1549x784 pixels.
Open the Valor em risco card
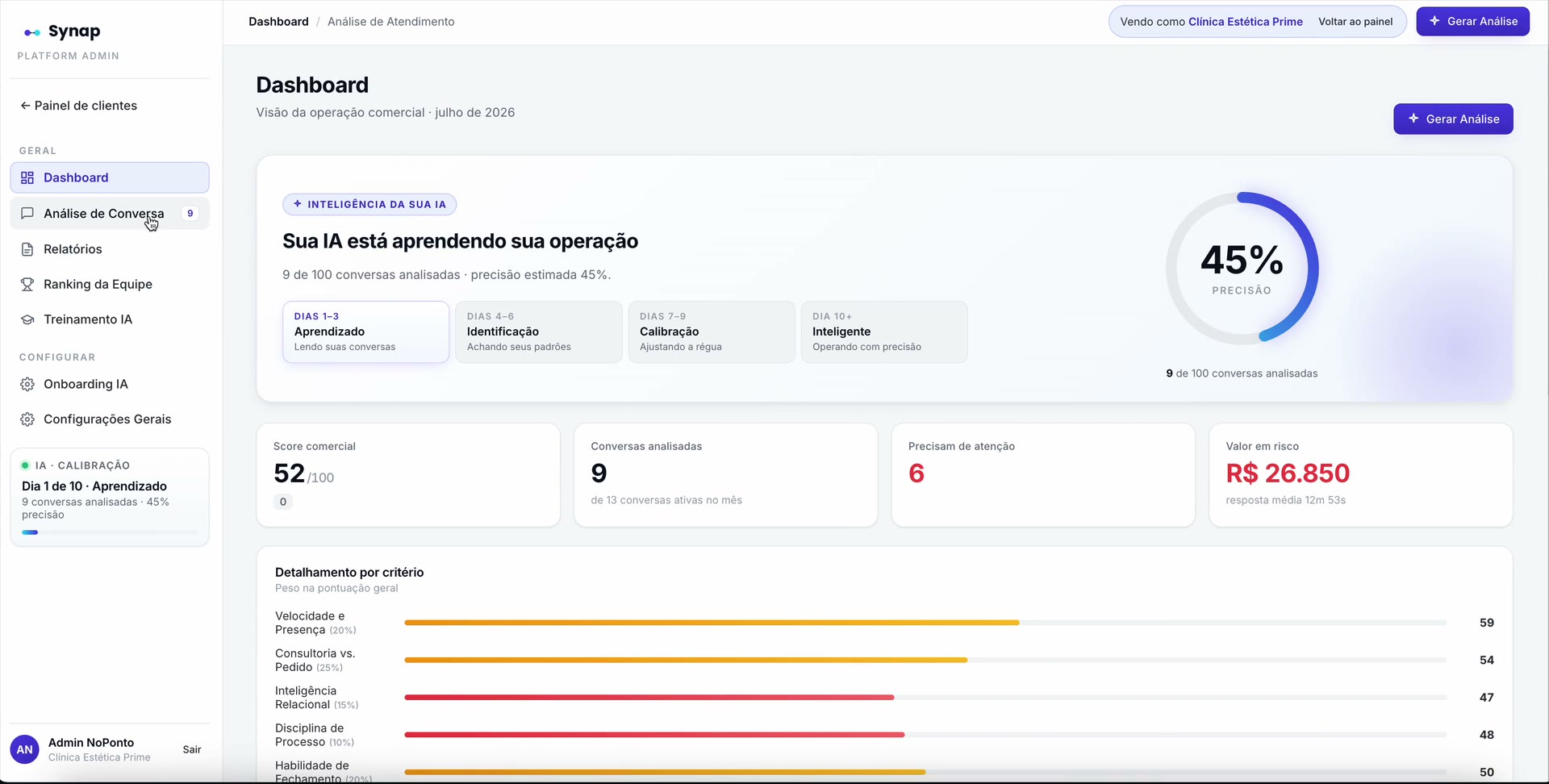[x=1360, y=475]
